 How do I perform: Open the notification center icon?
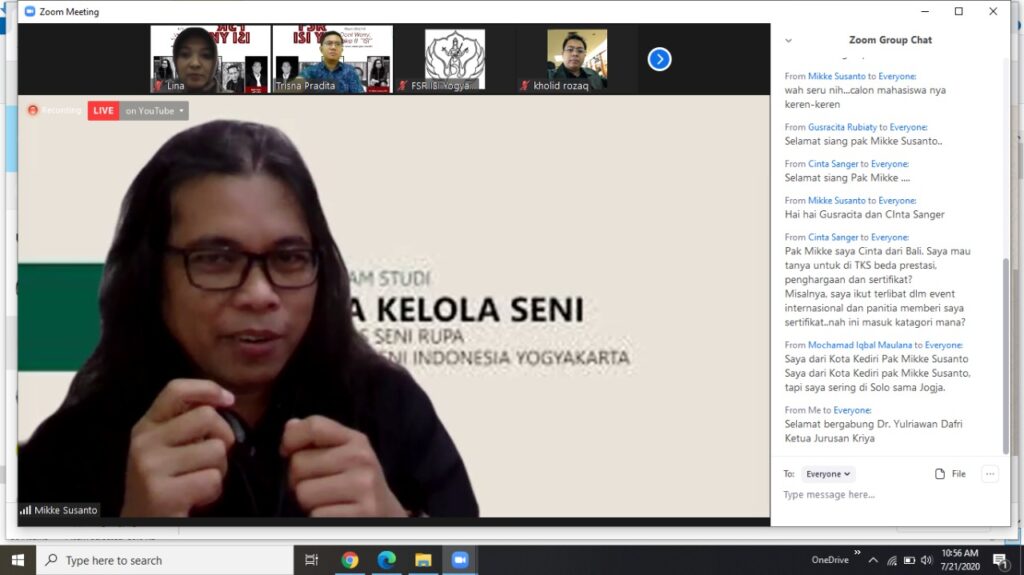pos(999,560)
